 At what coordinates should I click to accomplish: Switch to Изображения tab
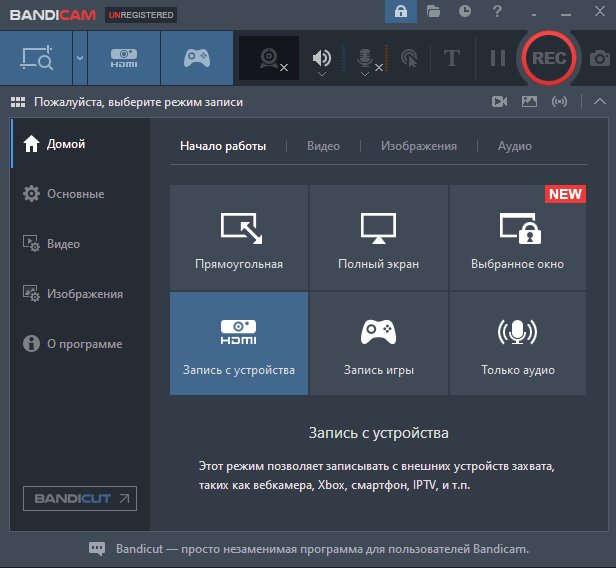pyautogui.click(x=419, y=146)
